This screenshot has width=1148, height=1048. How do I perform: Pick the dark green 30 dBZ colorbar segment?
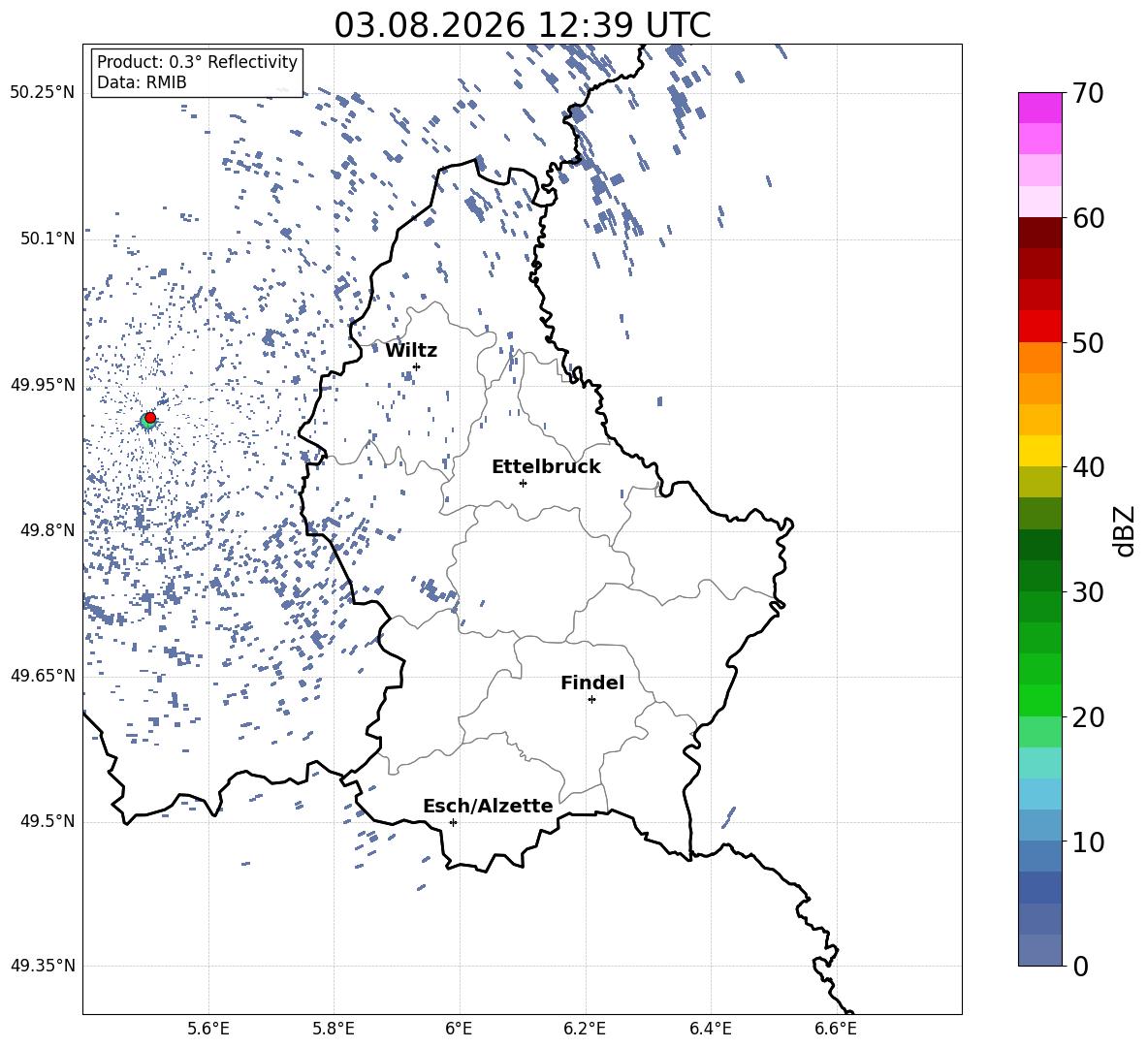(x=1039, y=576)
